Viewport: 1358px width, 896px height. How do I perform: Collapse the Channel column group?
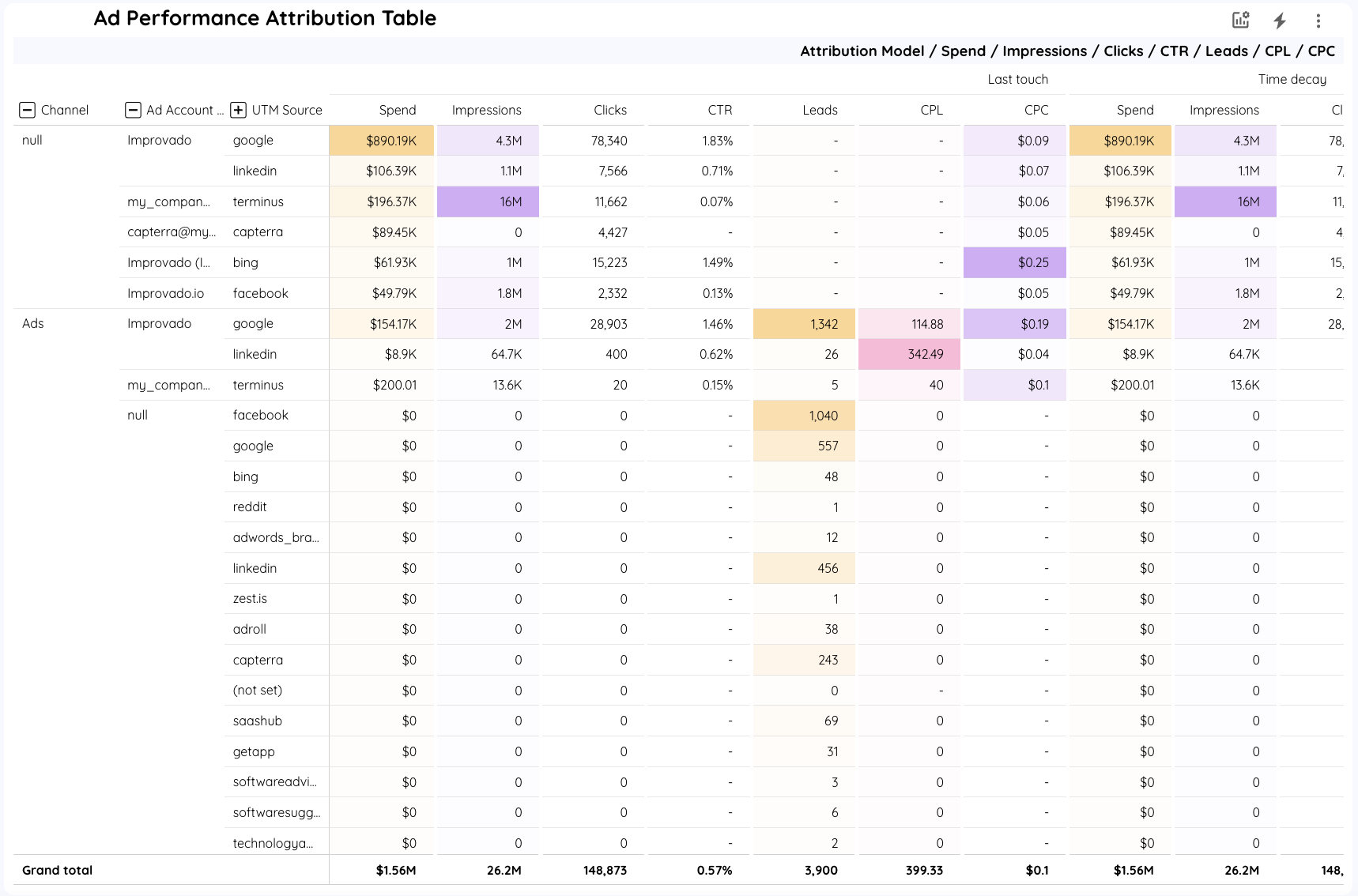(x=29, y=110)
